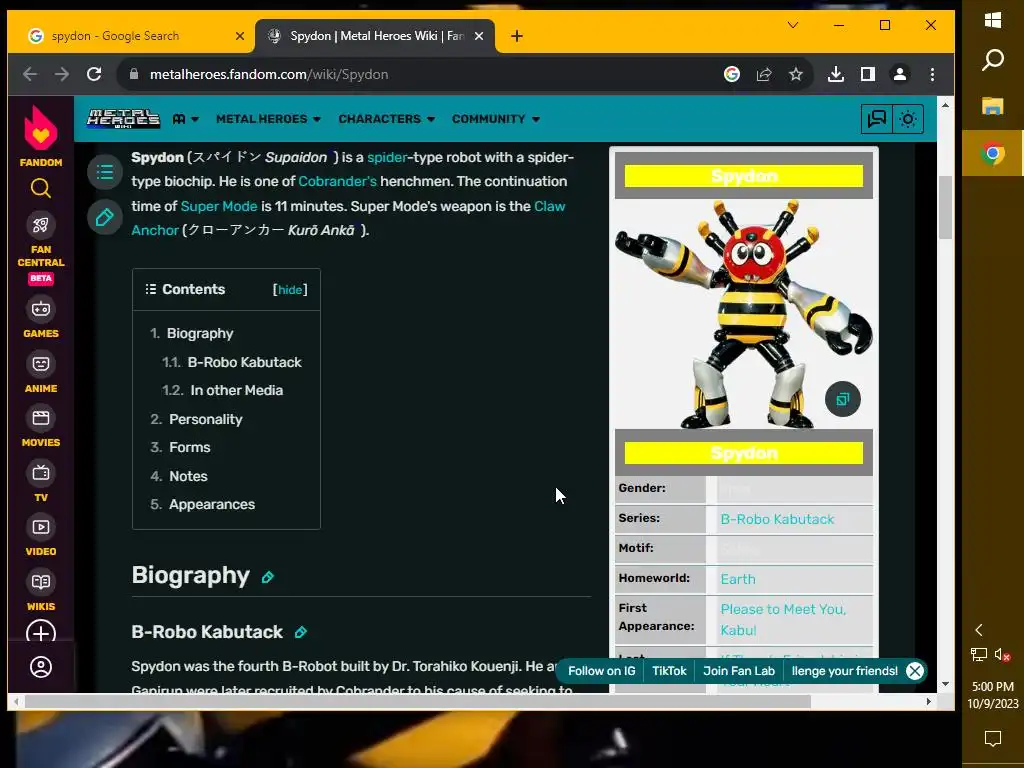
Task: Open the Cobrander's link
Action: point(337,182)
